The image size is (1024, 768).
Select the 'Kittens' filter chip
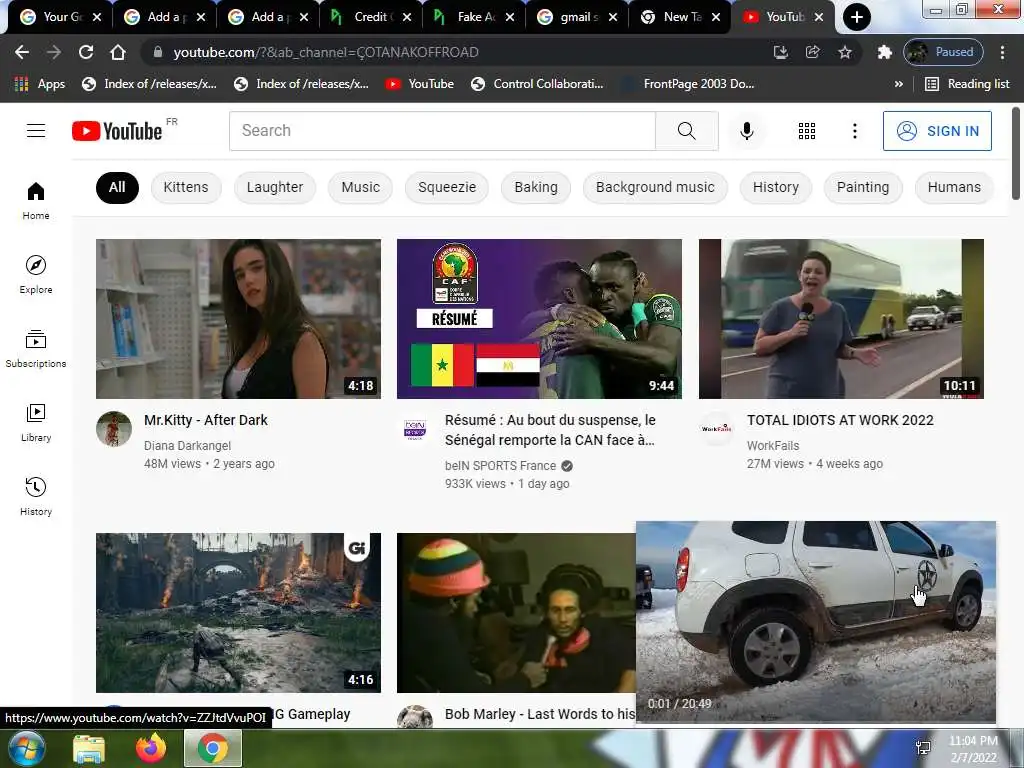[x=186, y=187]
